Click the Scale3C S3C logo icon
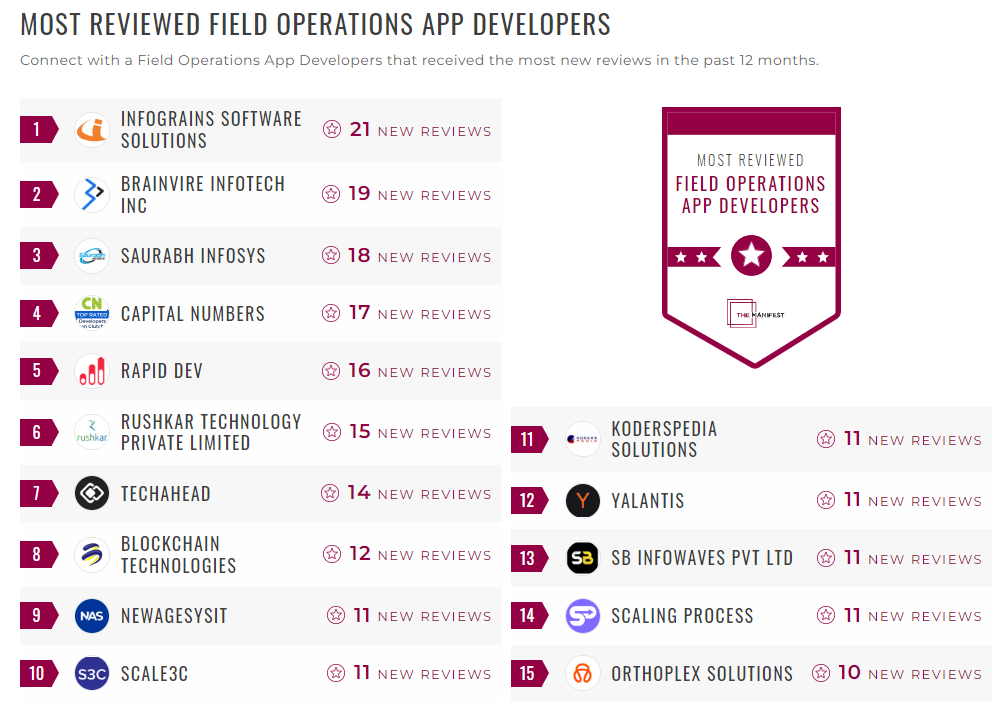994x705 pixels. coord(92,673)
